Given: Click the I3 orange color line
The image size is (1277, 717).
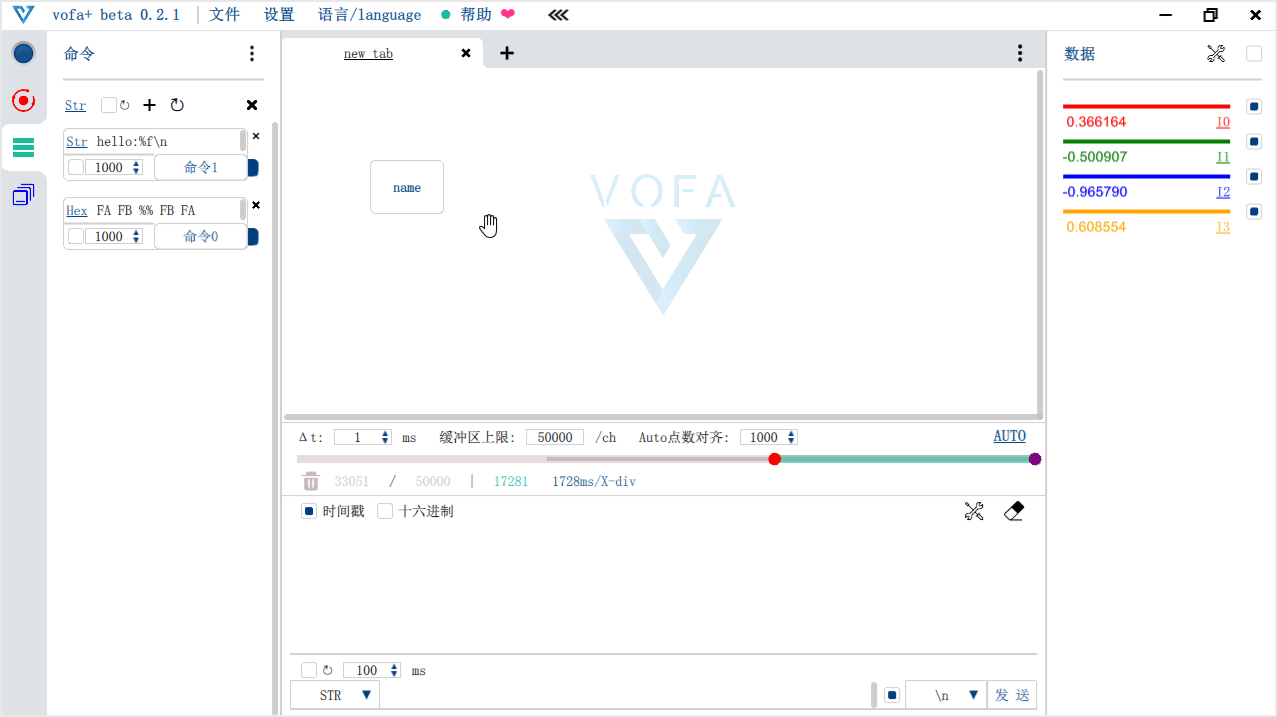Looking at the screenshot, I should [1146, 211].
